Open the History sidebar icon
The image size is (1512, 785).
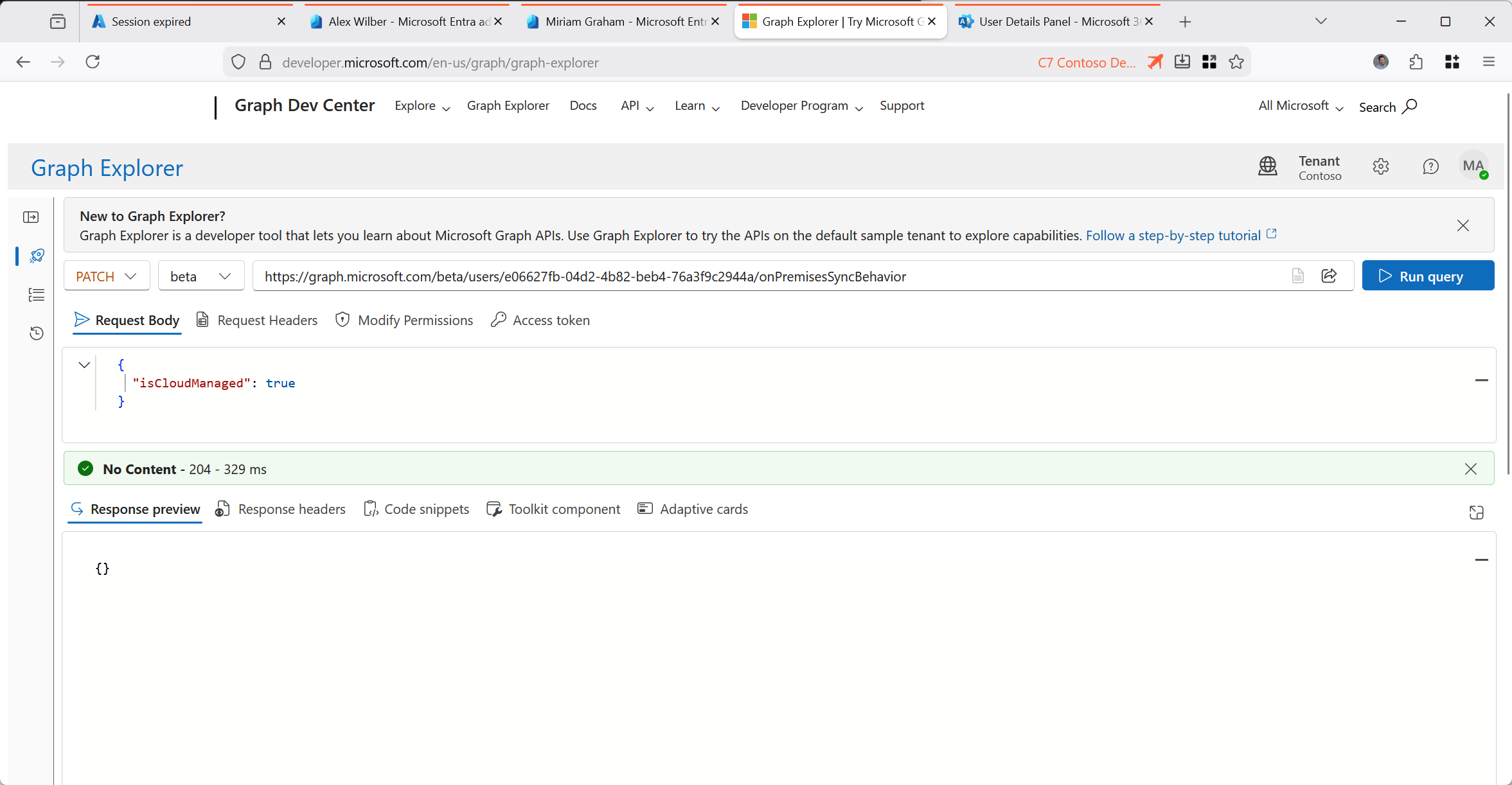37,333
